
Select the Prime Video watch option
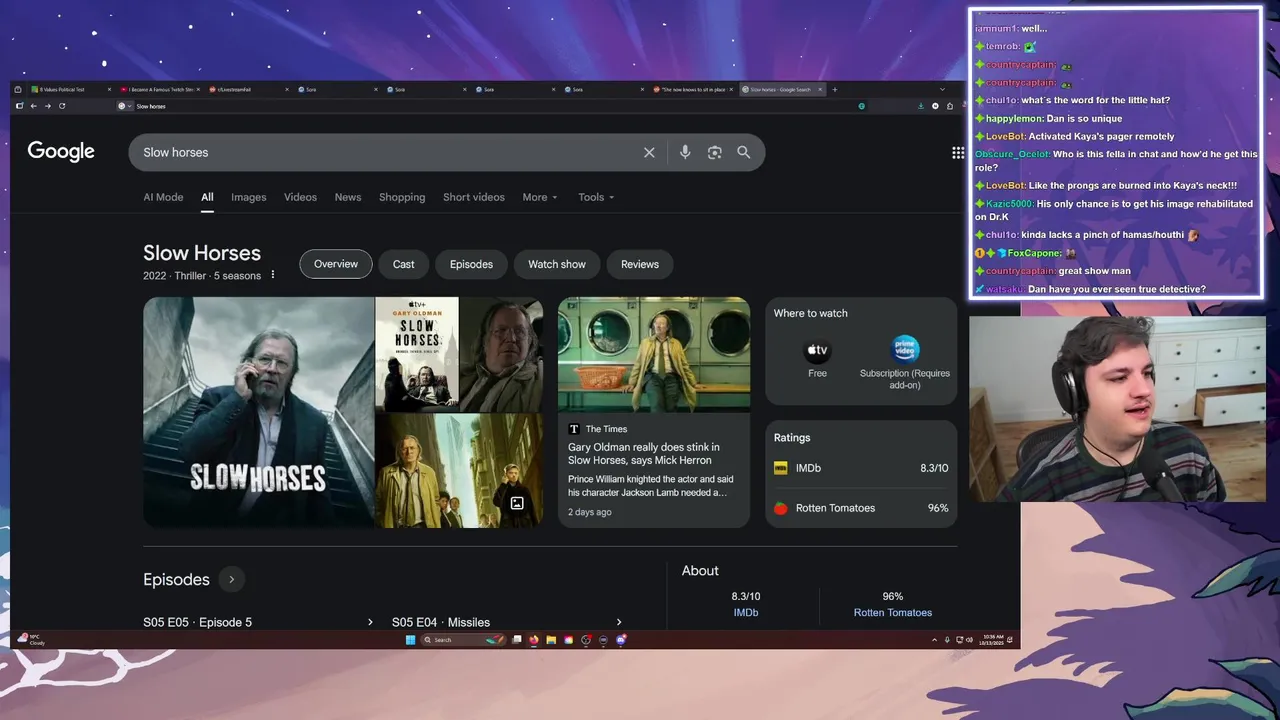(x=905, y=362)
